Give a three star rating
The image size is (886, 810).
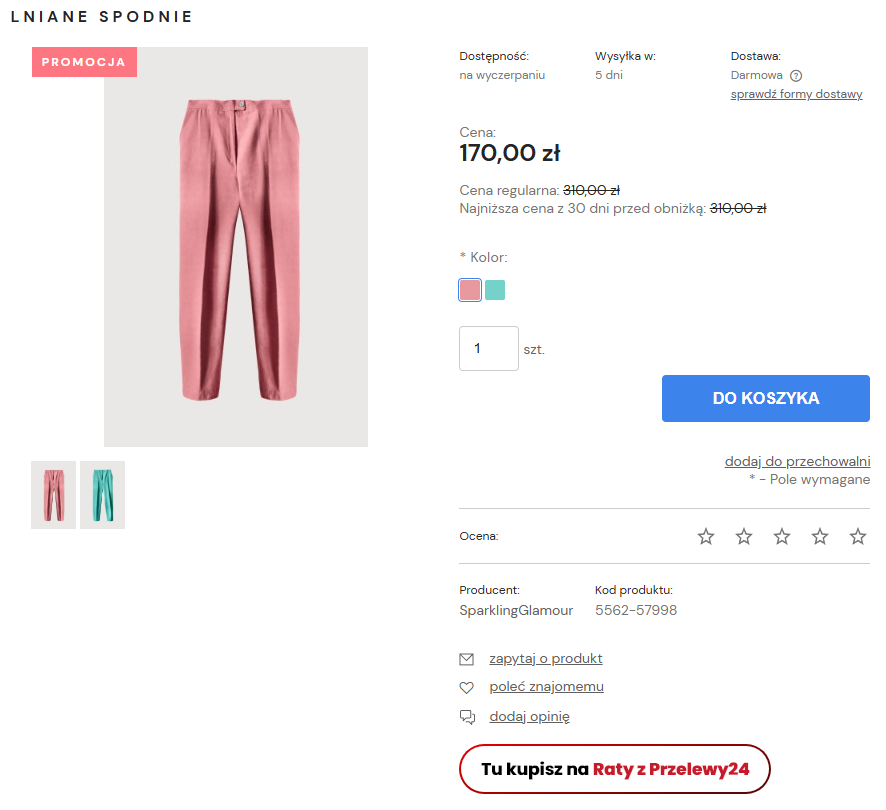782,537
